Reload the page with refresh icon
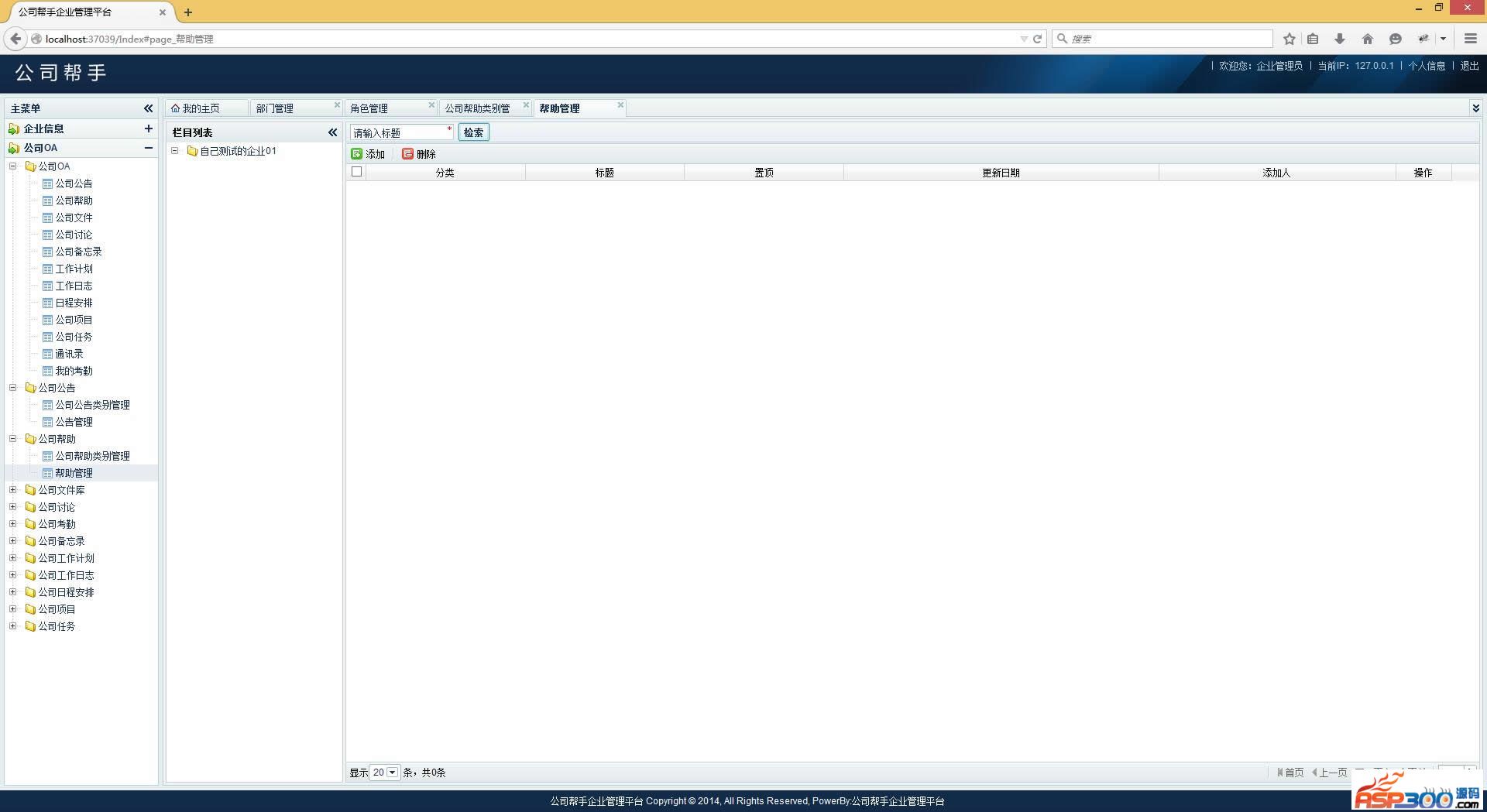The image size is (1487, 812). (x=1037, y=39)
